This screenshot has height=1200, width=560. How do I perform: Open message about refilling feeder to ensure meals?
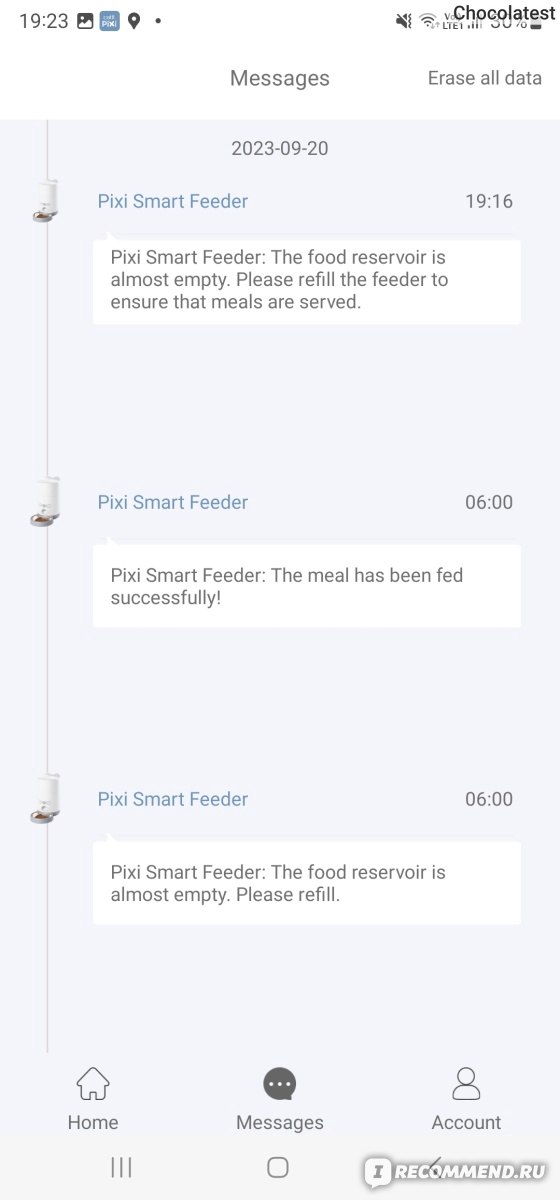[307, 280]
